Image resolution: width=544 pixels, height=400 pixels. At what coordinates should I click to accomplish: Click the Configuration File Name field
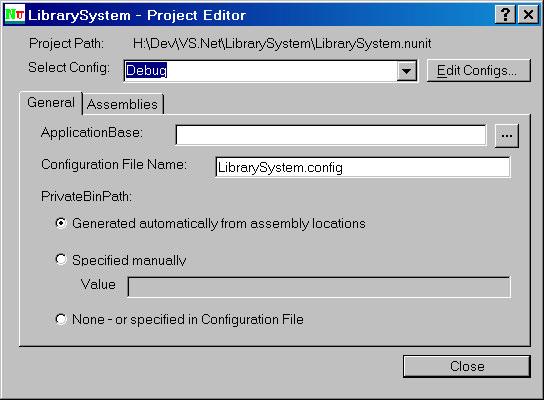point(363,168)
